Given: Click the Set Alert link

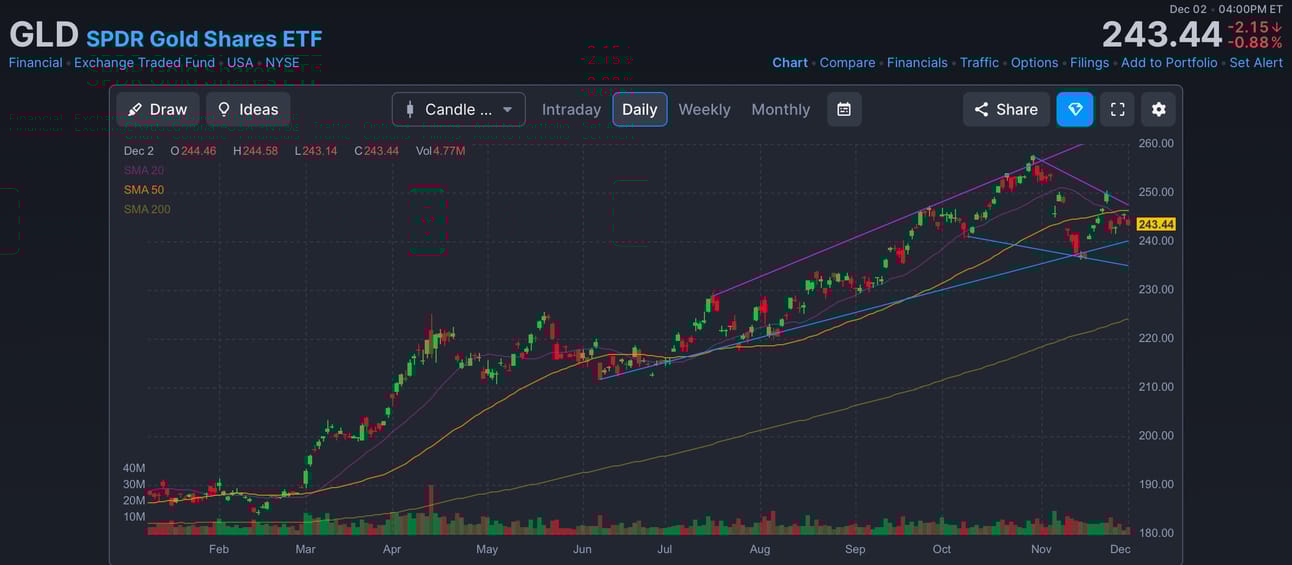Looking at the screenshot, I should pyautogui.click(x=1256, y=62).
